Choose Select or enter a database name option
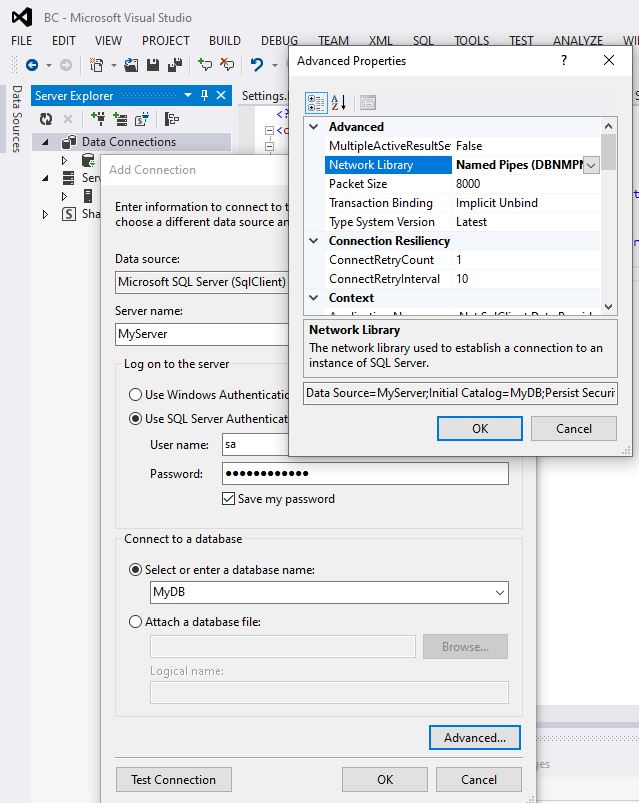The width and height of the screenshot is (639, 803). 135,569
